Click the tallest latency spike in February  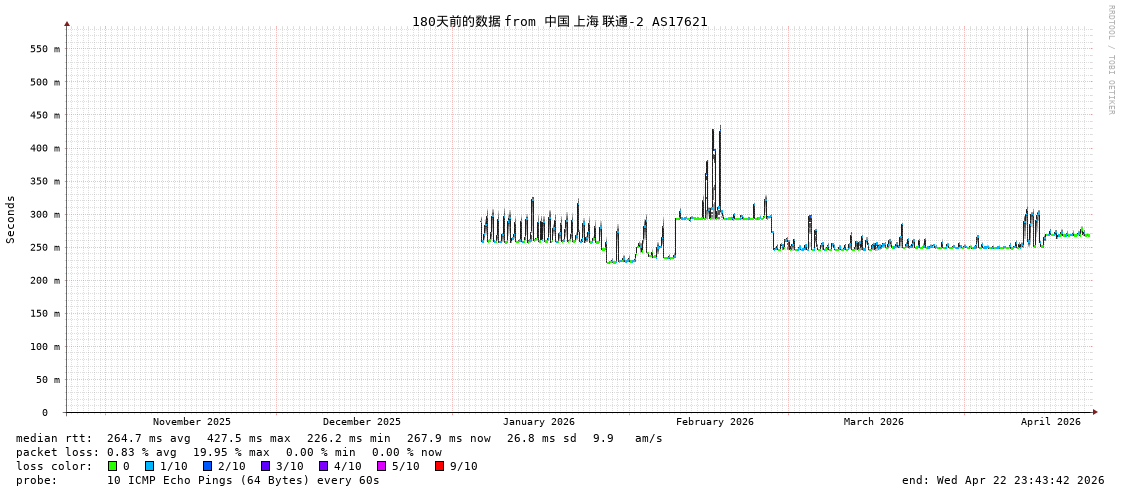[719, 130]
